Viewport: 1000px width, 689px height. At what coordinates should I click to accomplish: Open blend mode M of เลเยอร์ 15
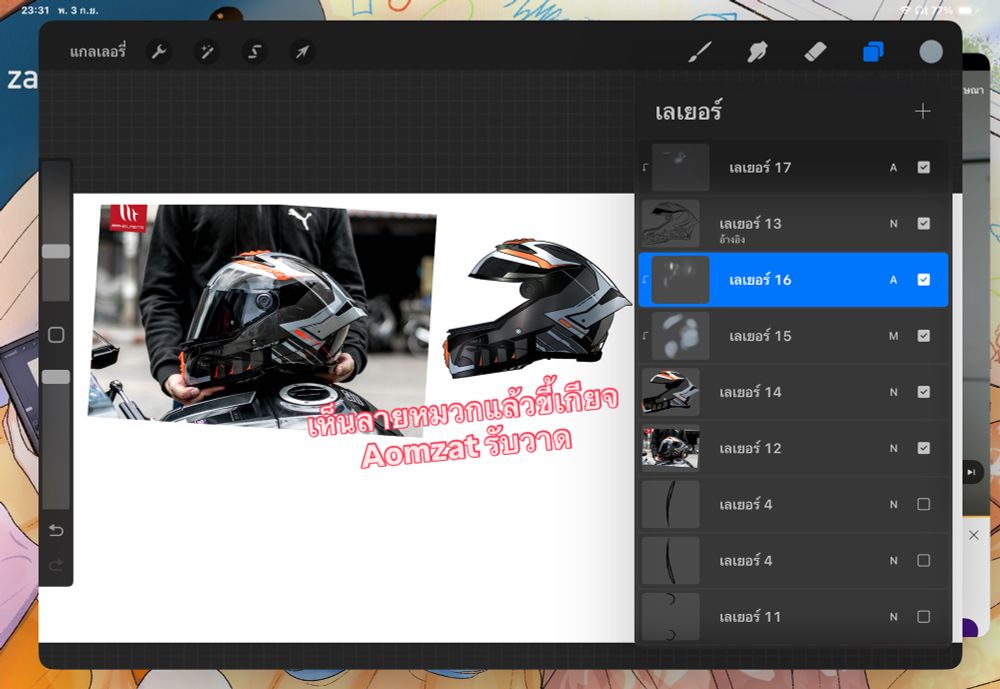893,336
